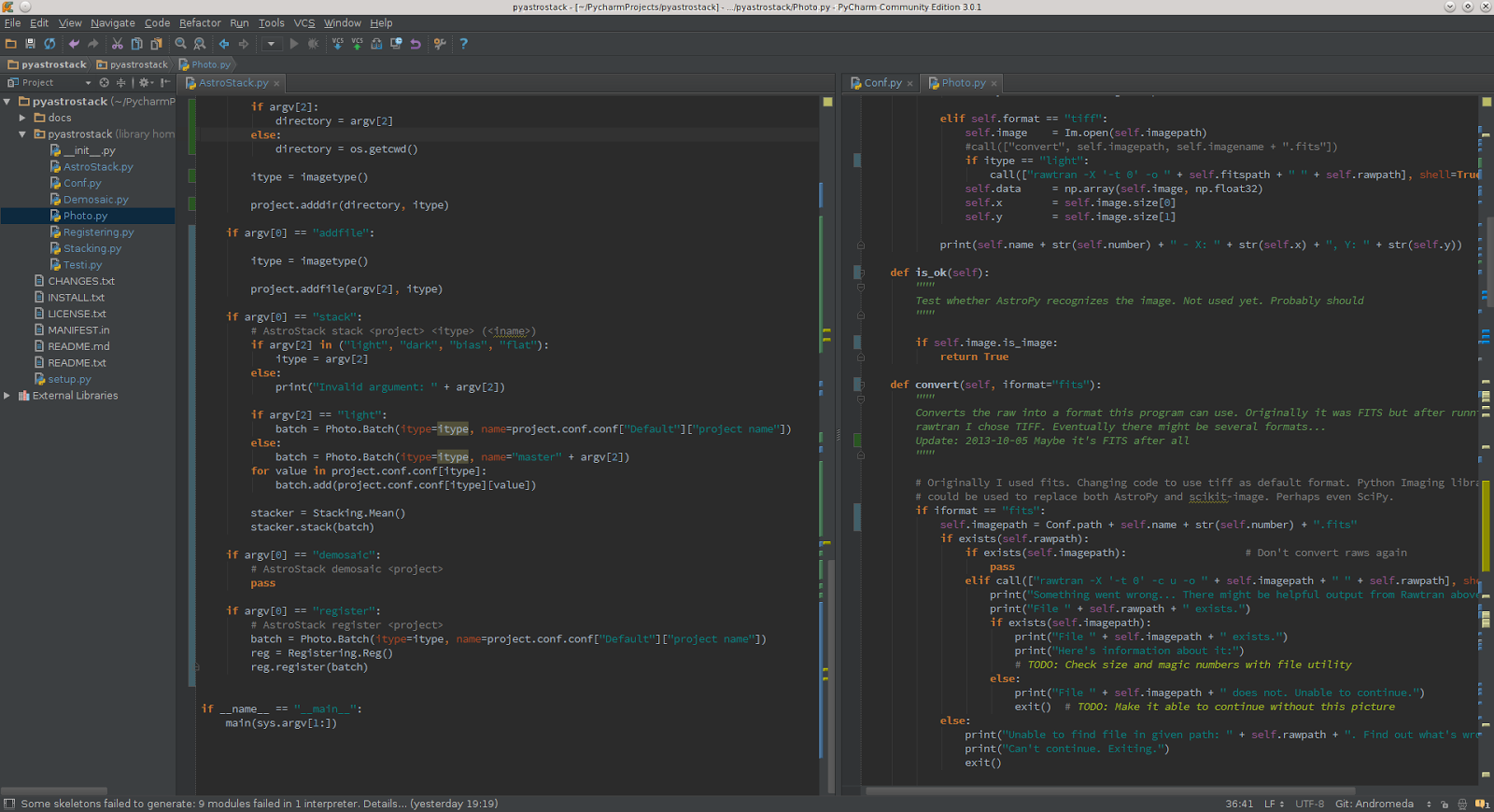Change the LF line separator
1494x812 pixels.
1274,804
